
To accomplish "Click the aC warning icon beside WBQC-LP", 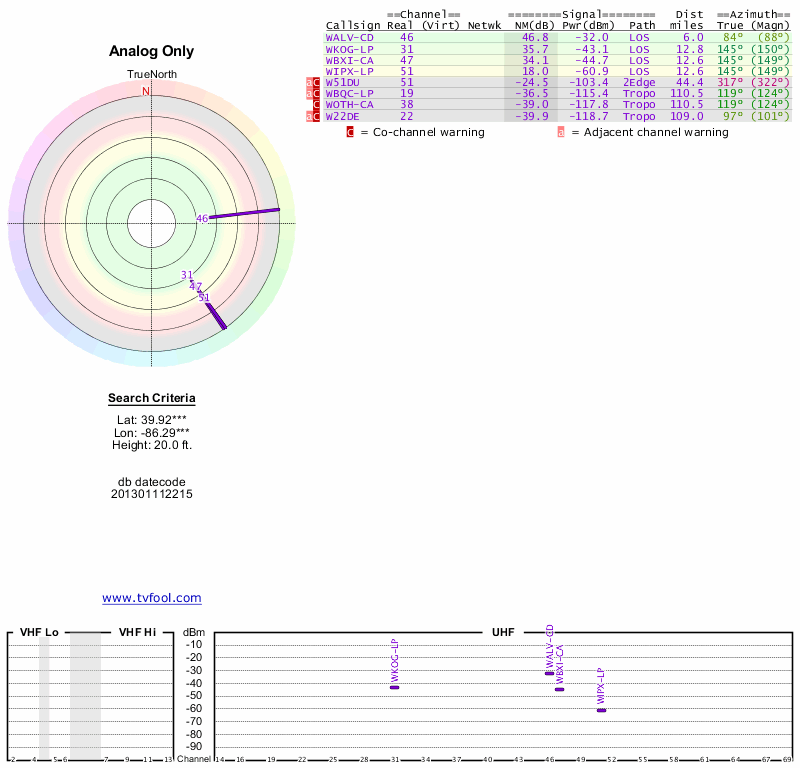I will [x=313, y=93].
